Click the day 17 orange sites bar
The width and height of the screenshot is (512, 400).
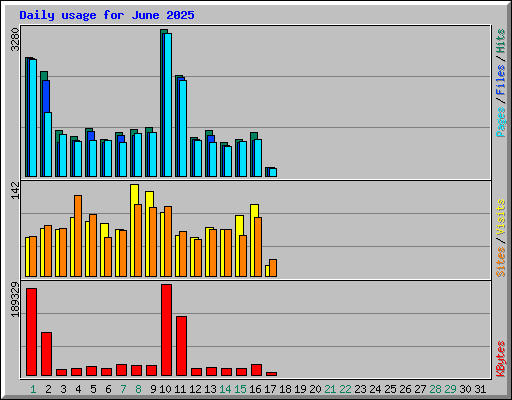pyautogui.click(x=273, y=268)
